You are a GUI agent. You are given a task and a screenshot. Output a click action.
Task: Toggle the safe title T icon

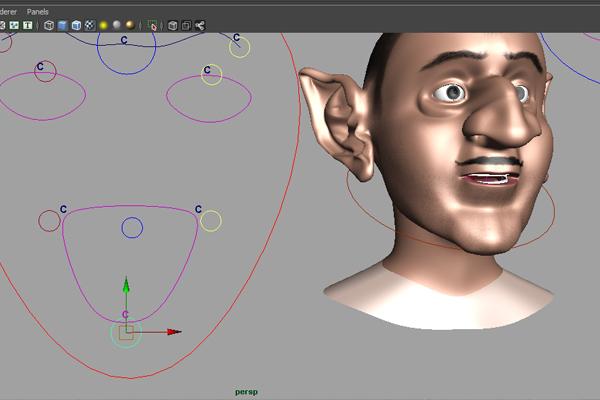point(28,26)
